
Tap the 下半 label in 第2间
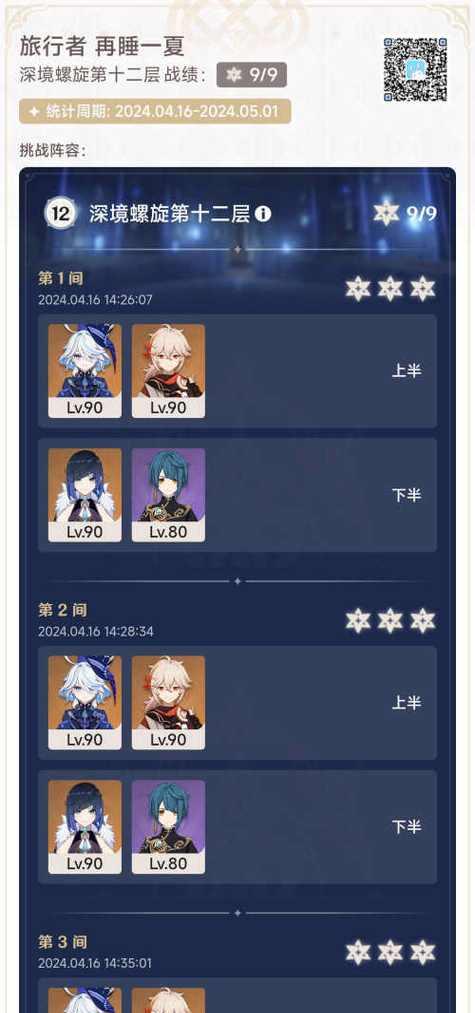[406, 827]
